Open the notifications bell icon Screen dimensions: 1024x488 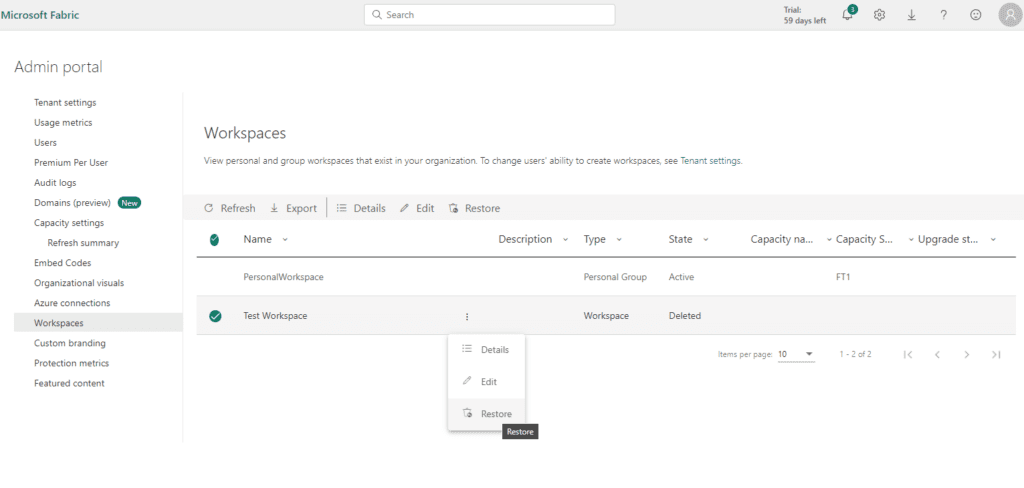pyautogui.click(x=848, y=15)
